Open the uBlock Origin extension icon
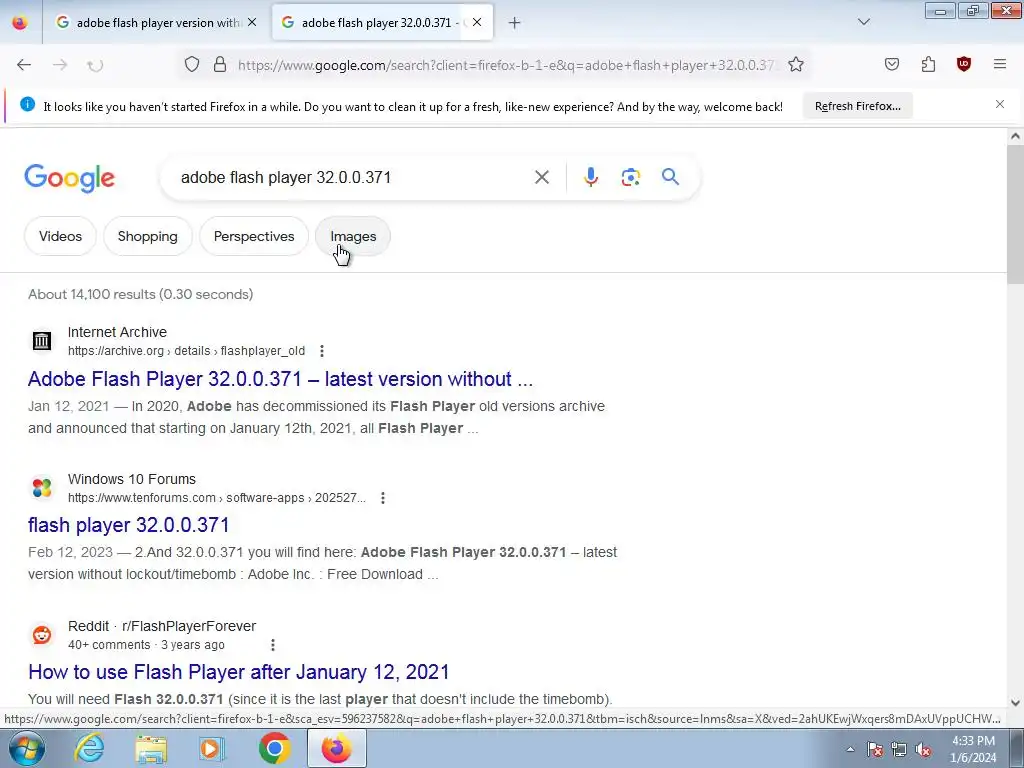Viewport: 1024px width, 768px height. point(964,64)
